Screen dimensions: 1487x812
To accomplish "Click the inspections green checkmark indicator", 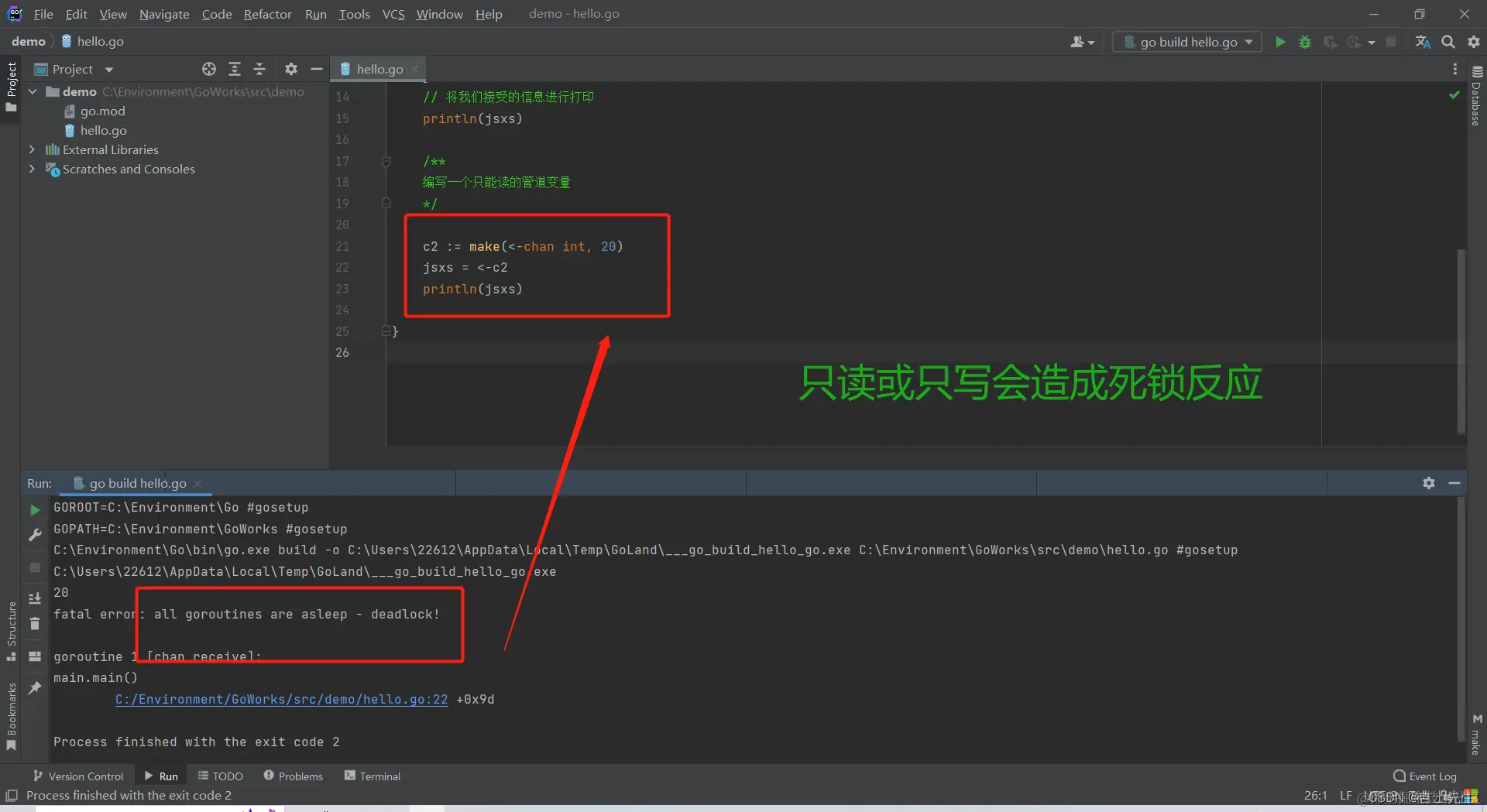I will [1454, 94].
